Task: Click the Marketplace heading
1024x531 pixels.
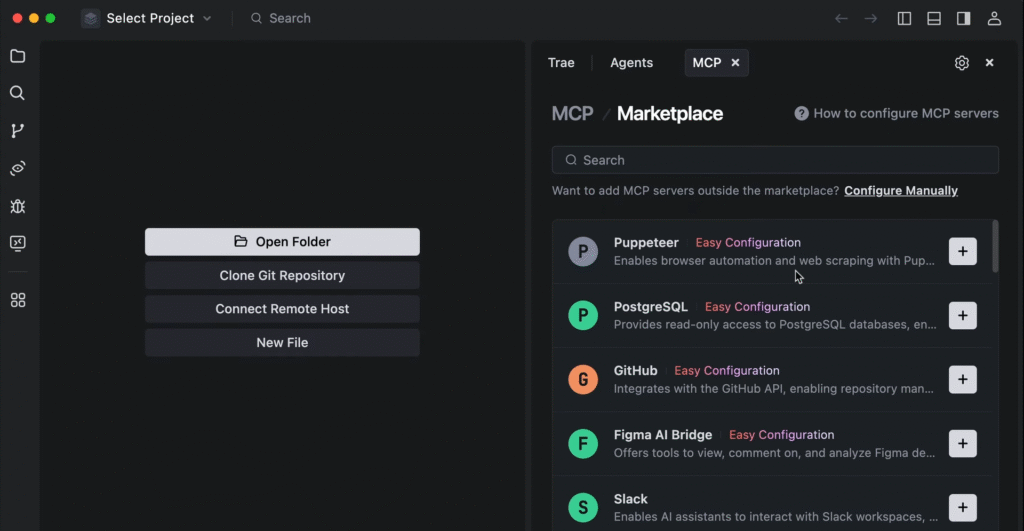Action: [x=670, y=114]
